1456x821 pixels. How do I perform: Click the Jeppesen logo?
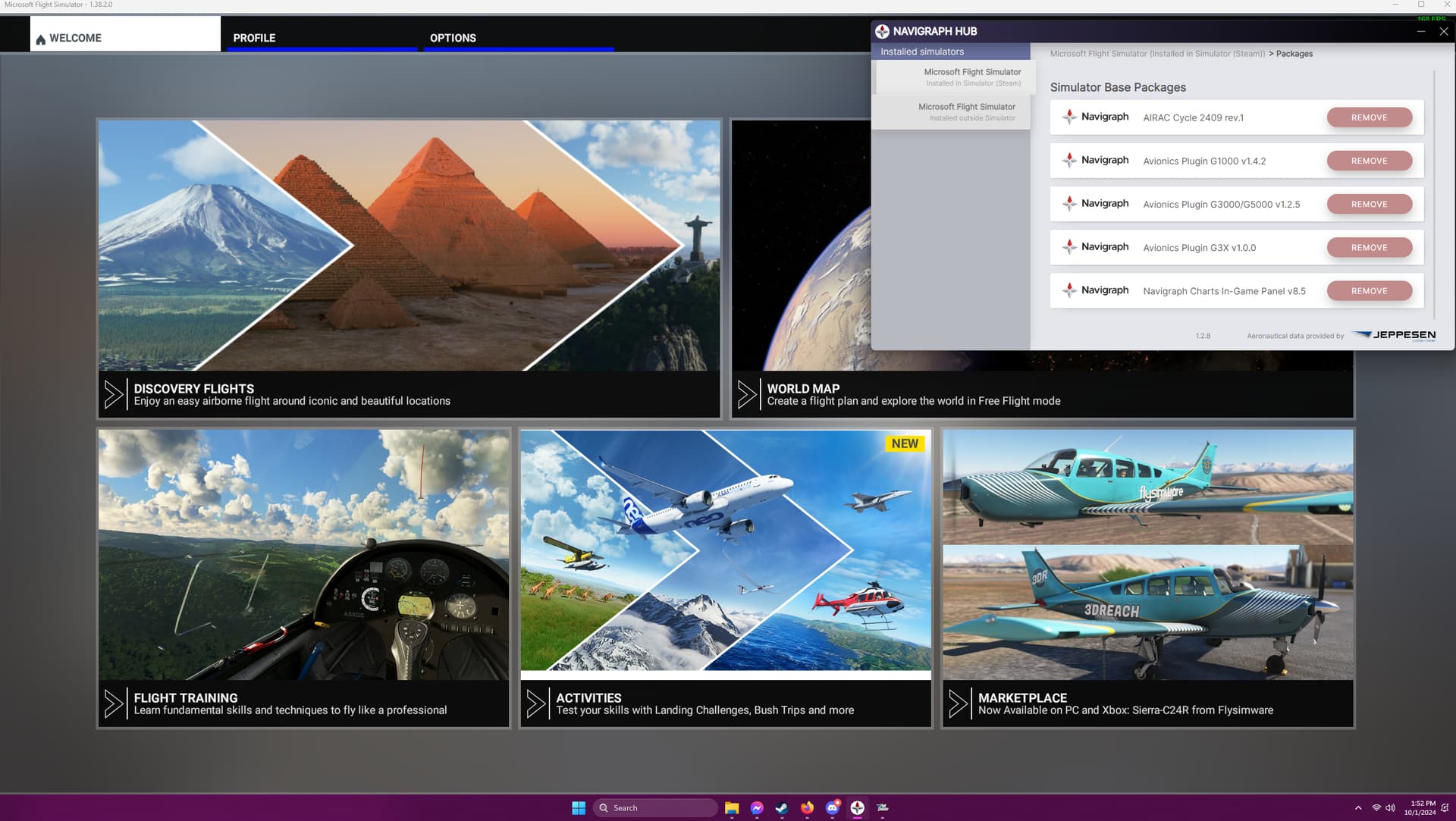click(1394, 335)
